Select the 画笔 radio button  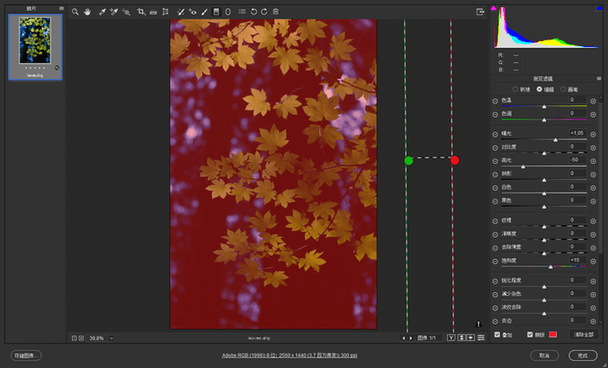563,90
